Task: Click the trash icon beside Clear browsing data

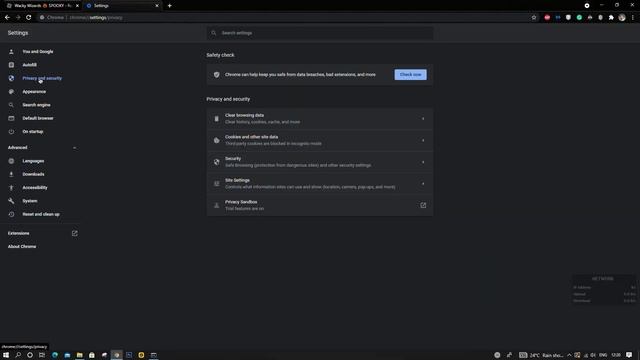Action: (x=217, y=119)
